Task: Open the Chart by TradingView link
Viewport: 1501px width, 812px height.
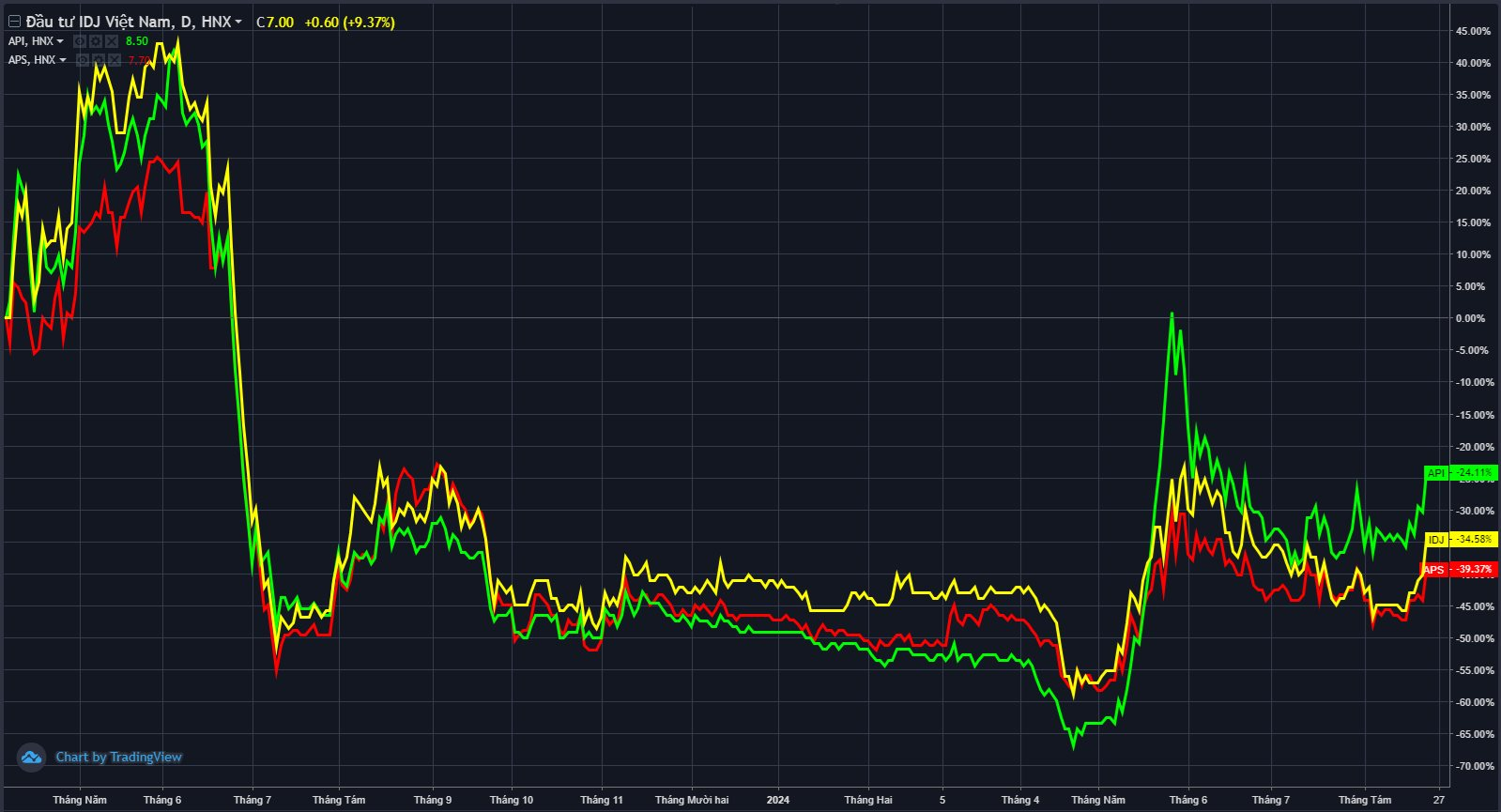Action: [x=118, y=757]
